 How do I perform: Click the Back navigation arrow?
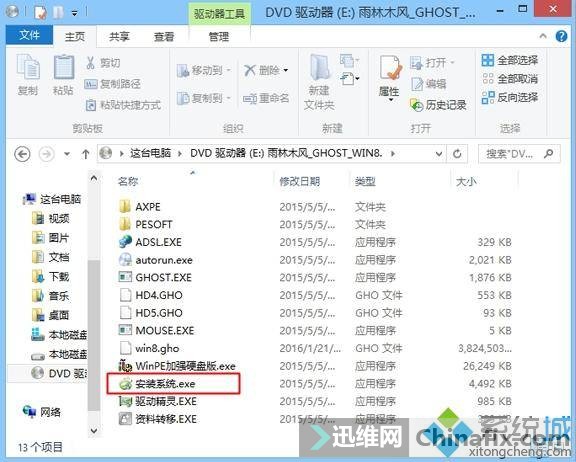(22, 154)
